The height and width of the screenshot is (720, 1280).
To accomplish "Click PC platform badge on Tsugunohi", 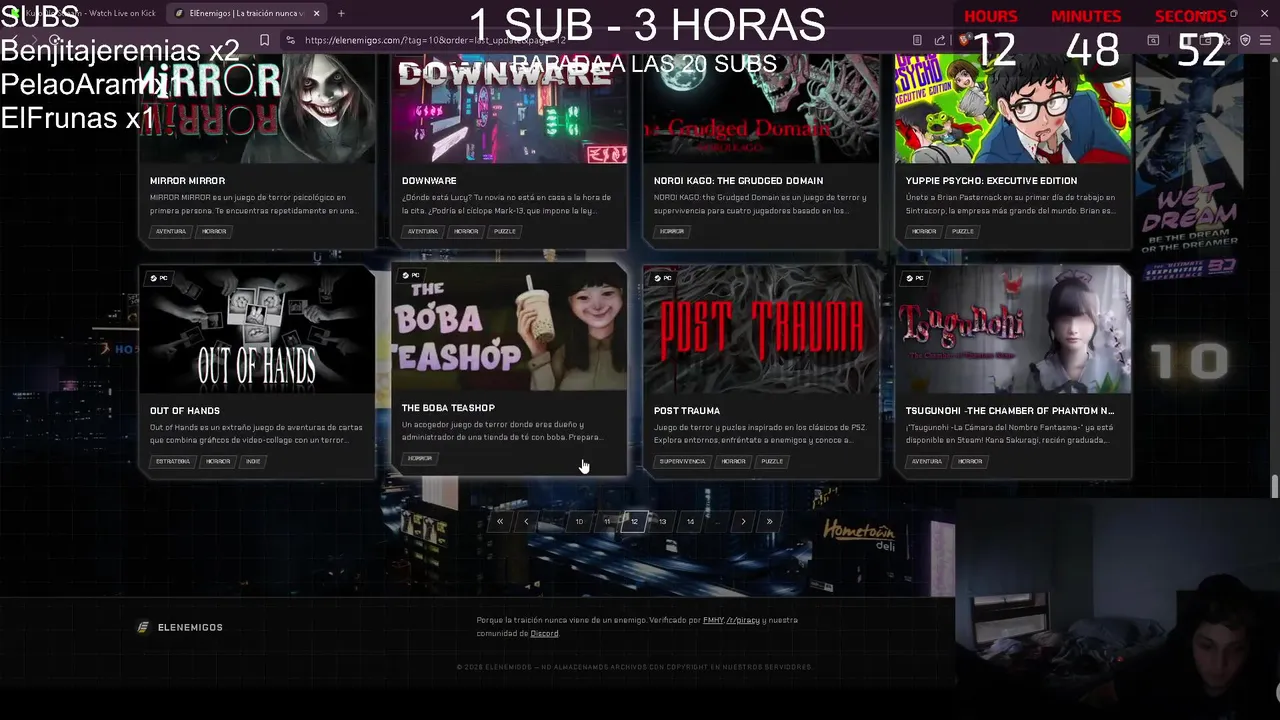I will pyautogui.click(x=914, y=278).
